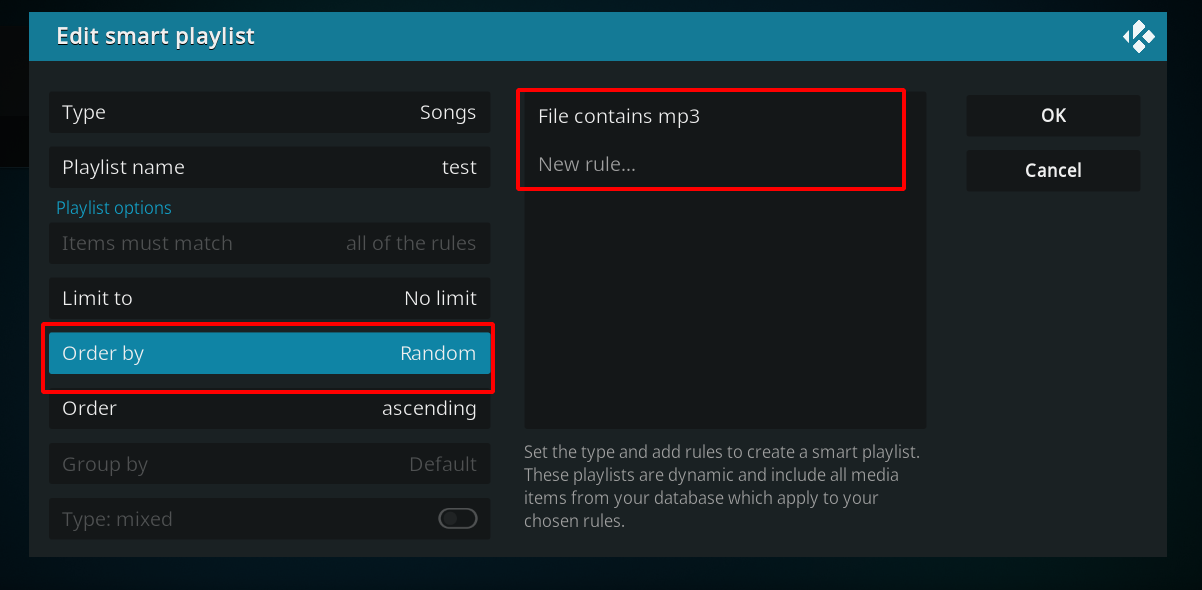Edit the Playlist name field containing test
This screenshot has width=1202, height=590.
[x=270, y=167]
